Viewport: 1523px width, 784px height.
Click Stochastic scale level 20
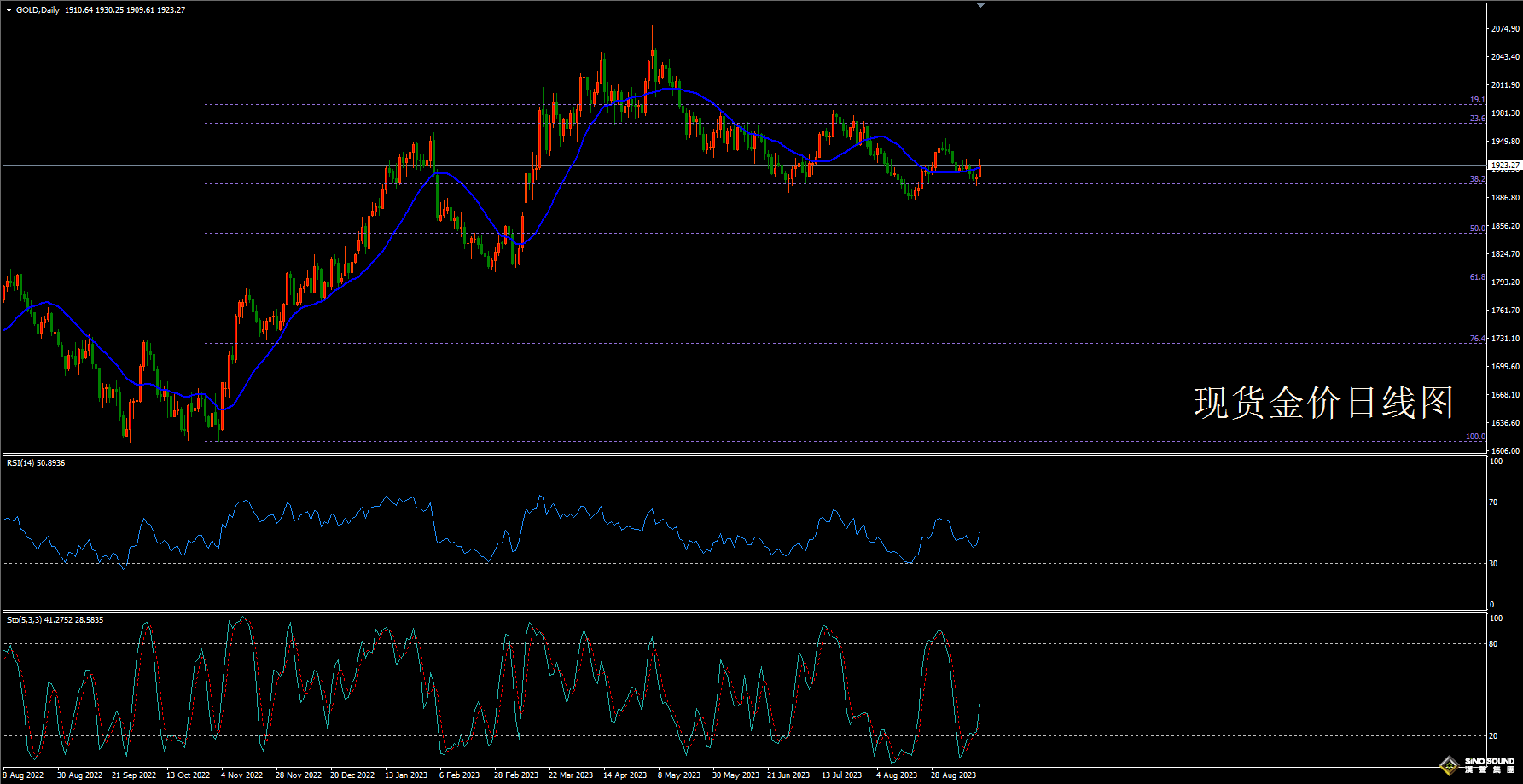[1493, 735]
